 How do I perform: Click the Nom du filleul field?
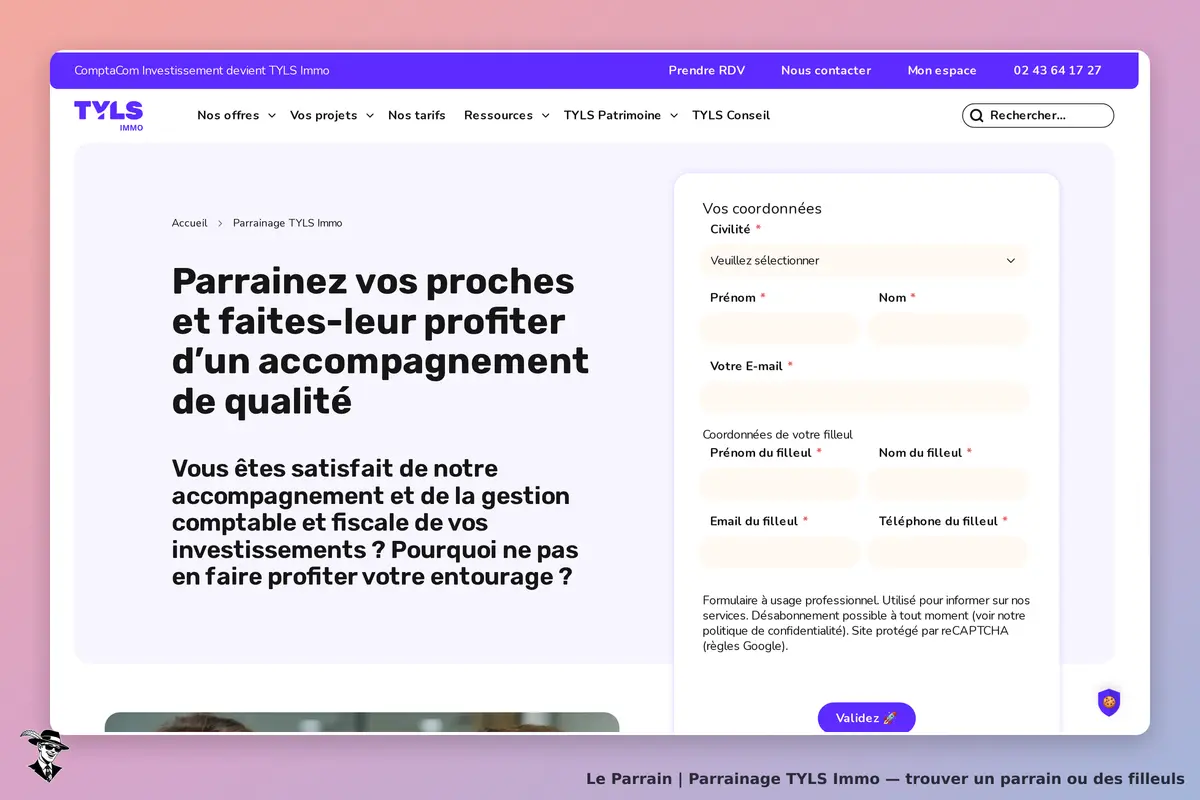pos(948,484)
